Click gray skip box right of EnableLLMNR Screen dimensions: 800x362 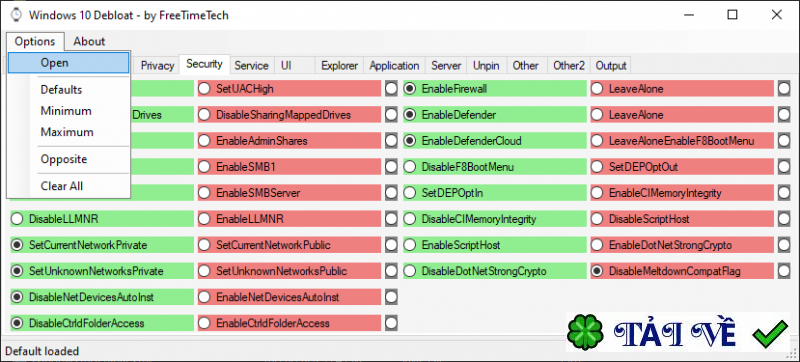391,219
